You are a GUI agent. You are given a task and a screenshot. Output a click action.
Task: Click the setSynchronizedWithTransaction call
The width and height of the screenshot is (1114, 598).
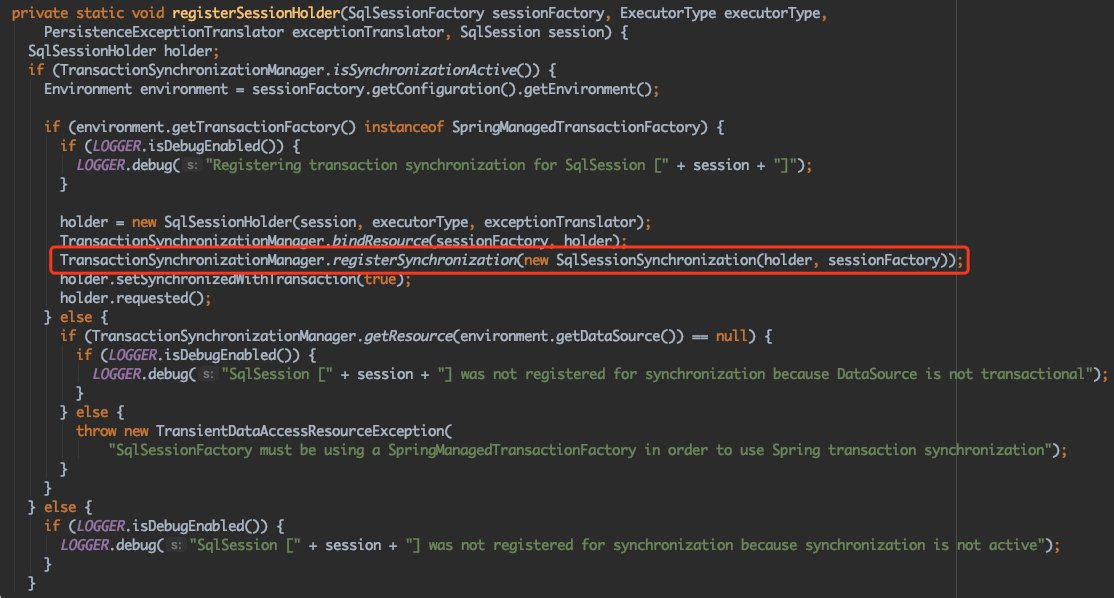point(236,279)
